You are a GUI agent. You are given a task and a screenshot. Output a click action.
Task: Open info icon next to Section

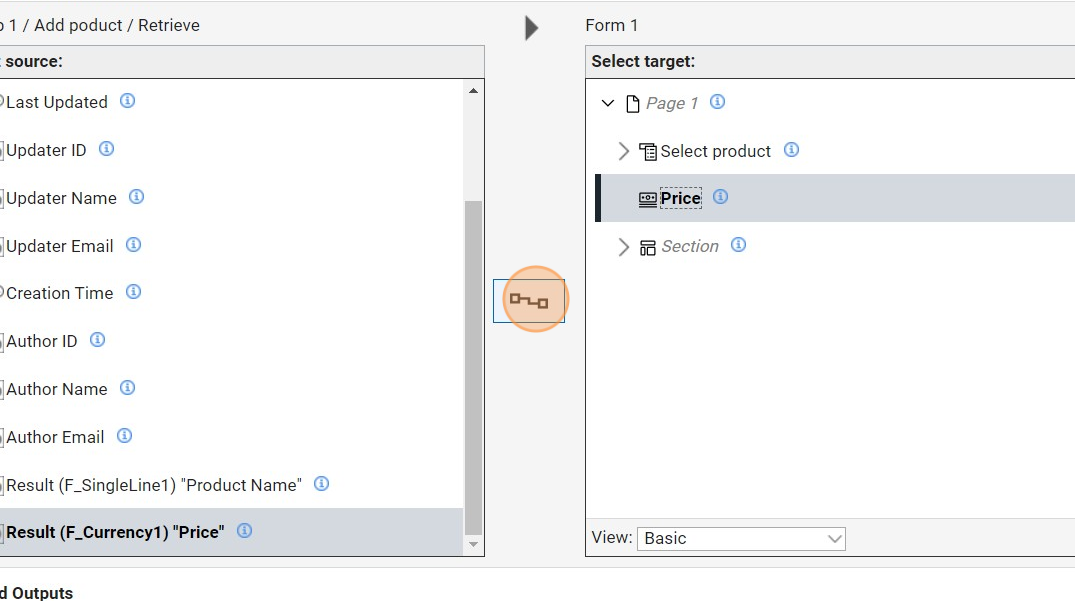click(738, 245)
